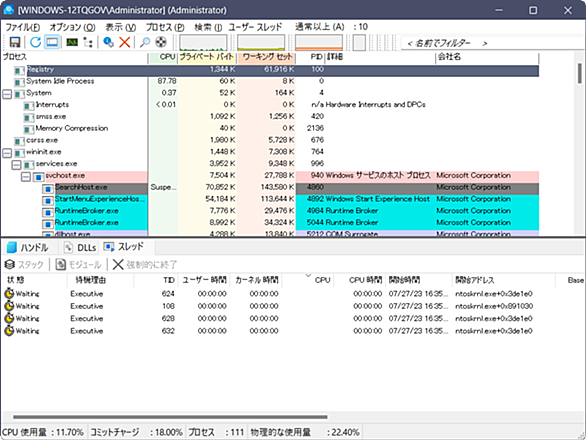Select the crosshair Find Window's Process icon
The width and height of the screenshot is (586, 440).
pyautogui.click(x=161, y=42)
